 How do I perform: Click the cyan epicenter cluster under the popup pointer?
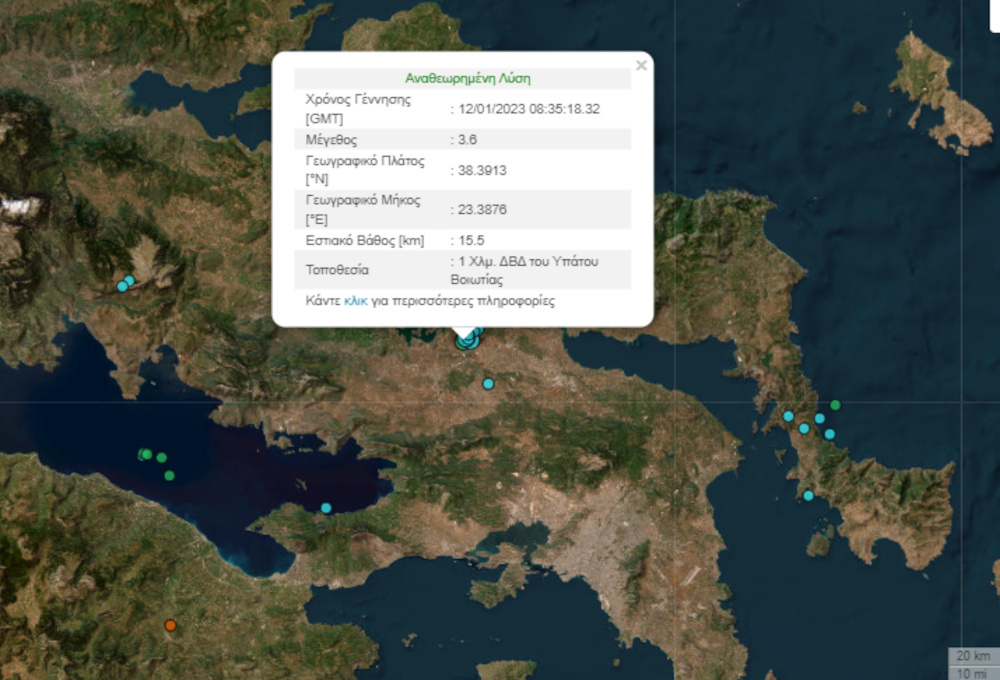pyautogui.click(x=465, y=341)
